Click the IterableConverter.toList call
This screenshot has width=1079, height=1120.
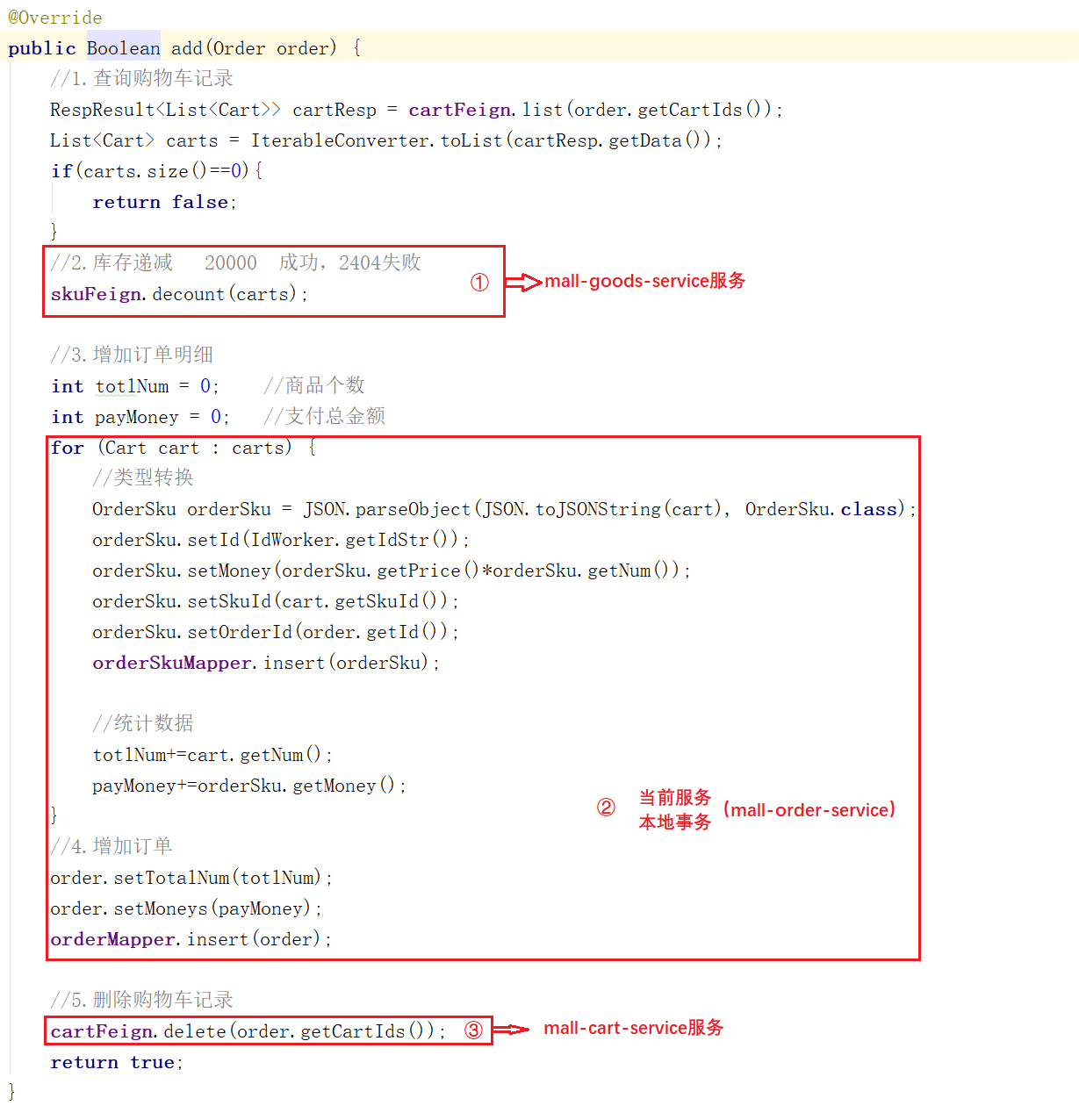(x=377, y=140)
